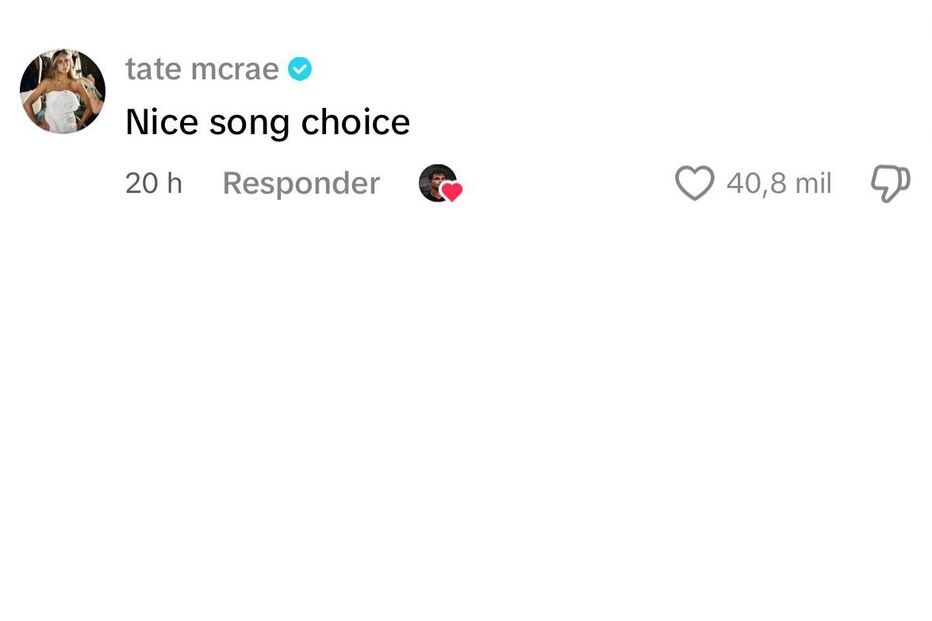Open tate mcrae's profile picture

pyautogui.click(x=62, y=91)
